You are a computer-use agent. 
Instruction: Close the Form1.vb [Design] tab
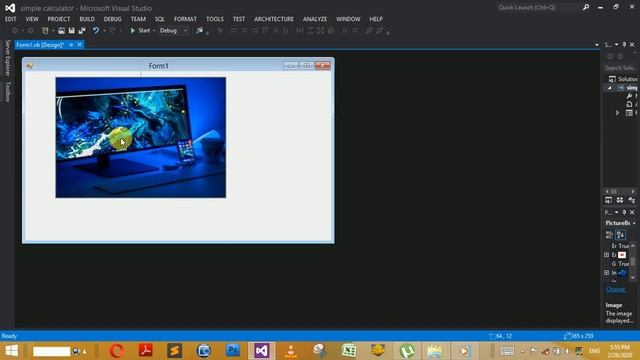pos(80,44)
